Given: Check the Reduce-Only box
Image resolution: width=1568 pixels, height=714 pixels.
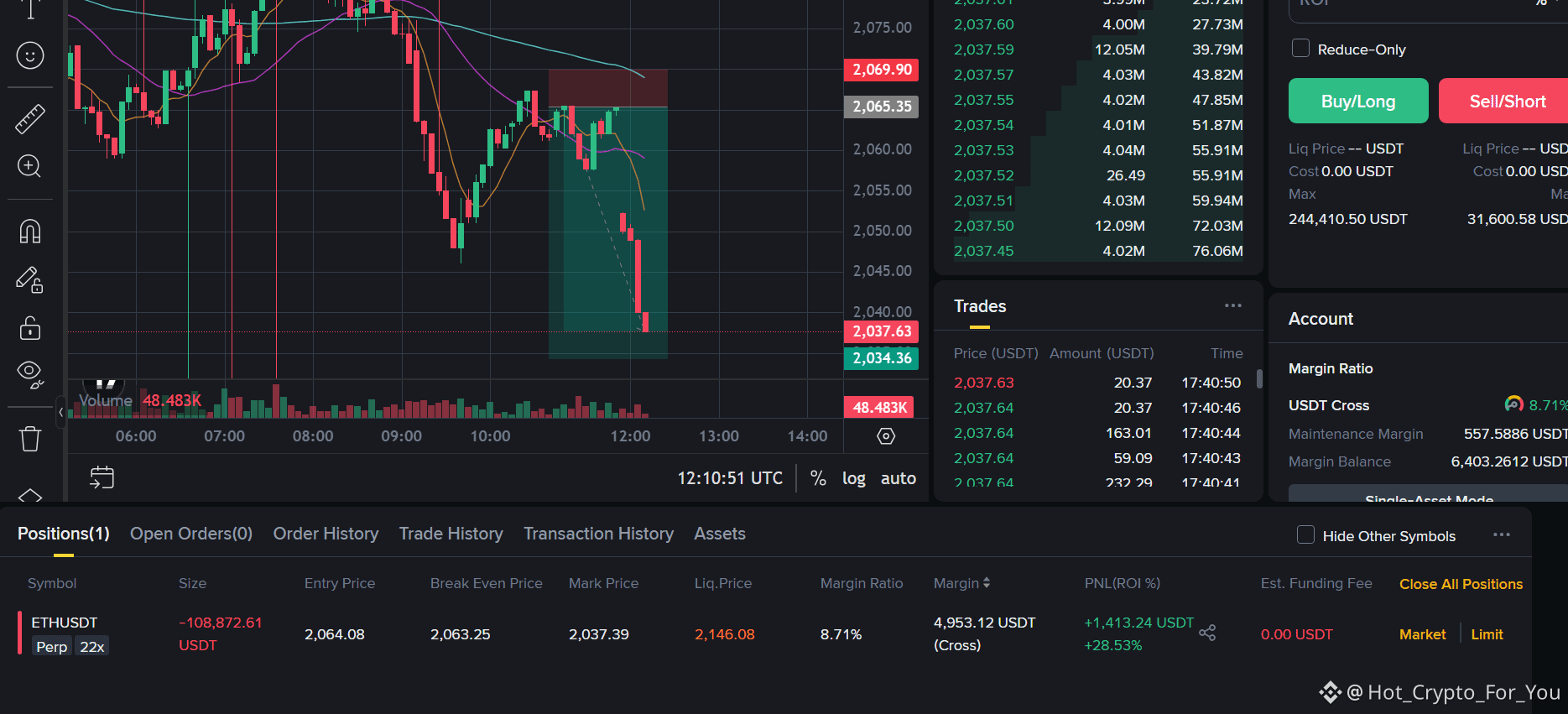Looking at the screenshot, I should pos(1300,49).
